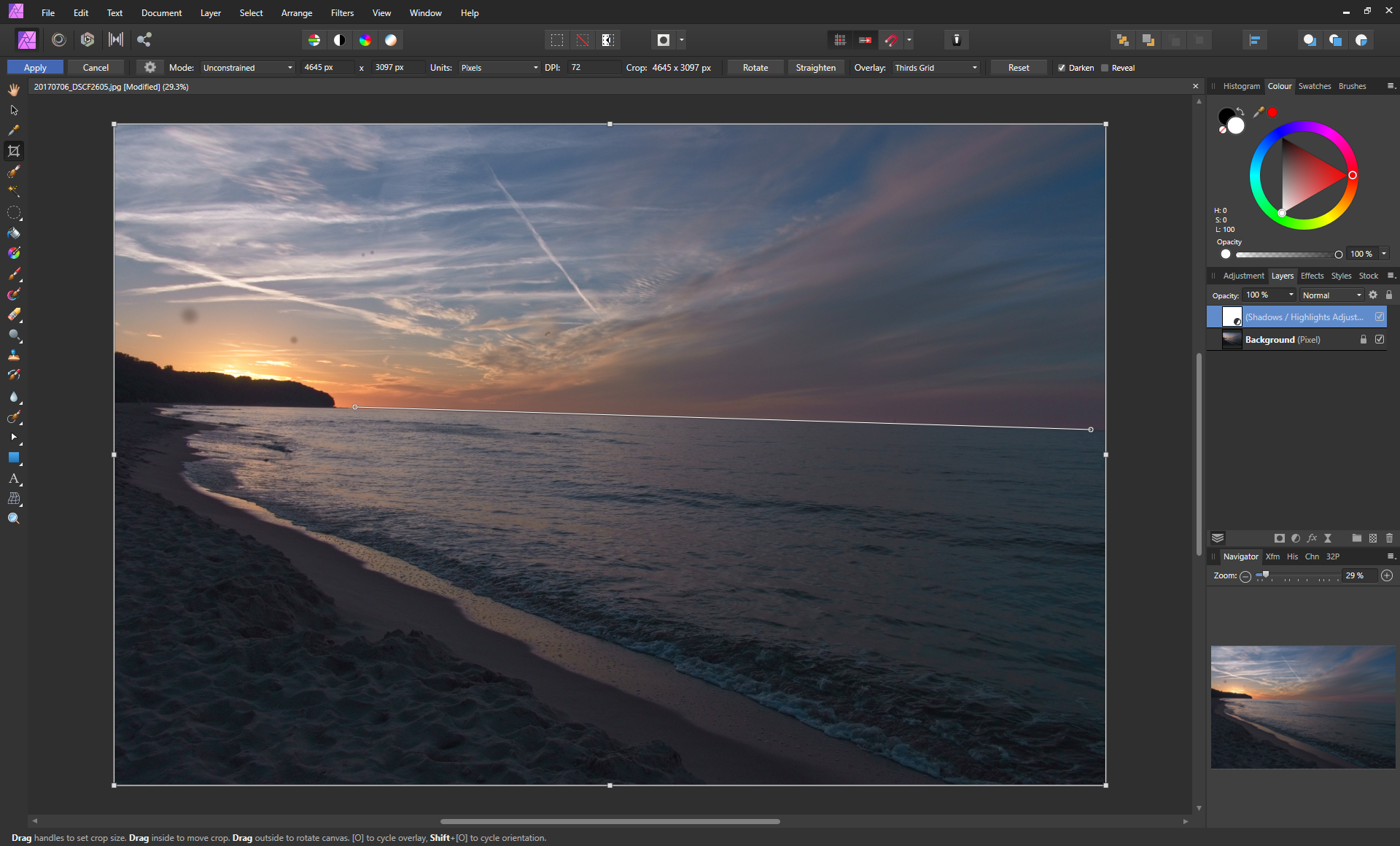The image size is (1400, 846).
Task: Add a mask layer icon
Action: pyautogui.click(x=1279, y=538)
